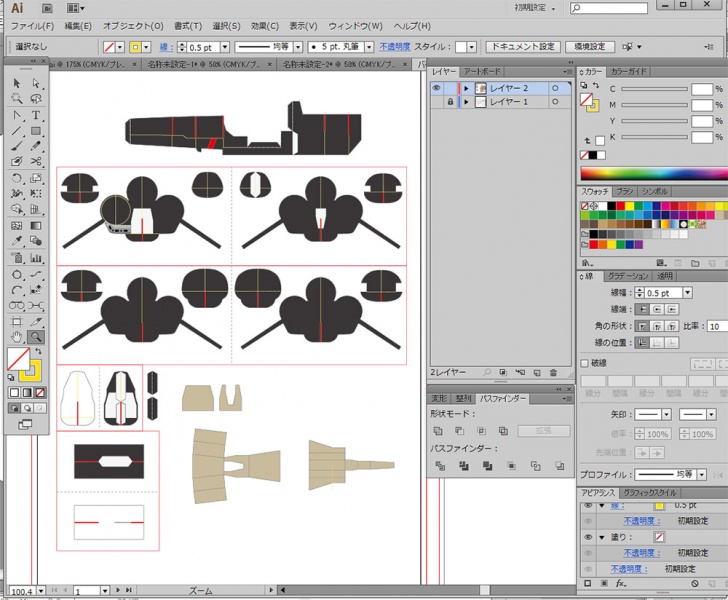Viewport: 728px width, 600px height.
Task: Select the Gradient tool
Action: click(36, 226)
